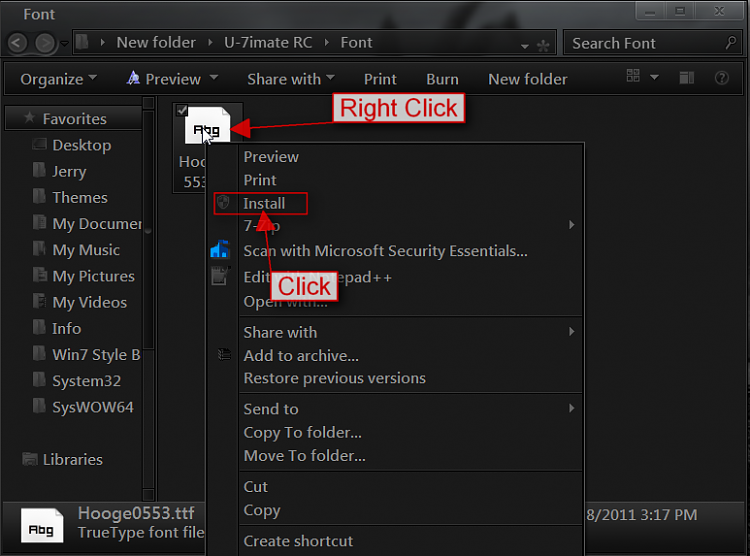Choose Scan with Microsoft Security Essentials
The width and height of the screenshot is (750, 556).
[x=386, y=251]
